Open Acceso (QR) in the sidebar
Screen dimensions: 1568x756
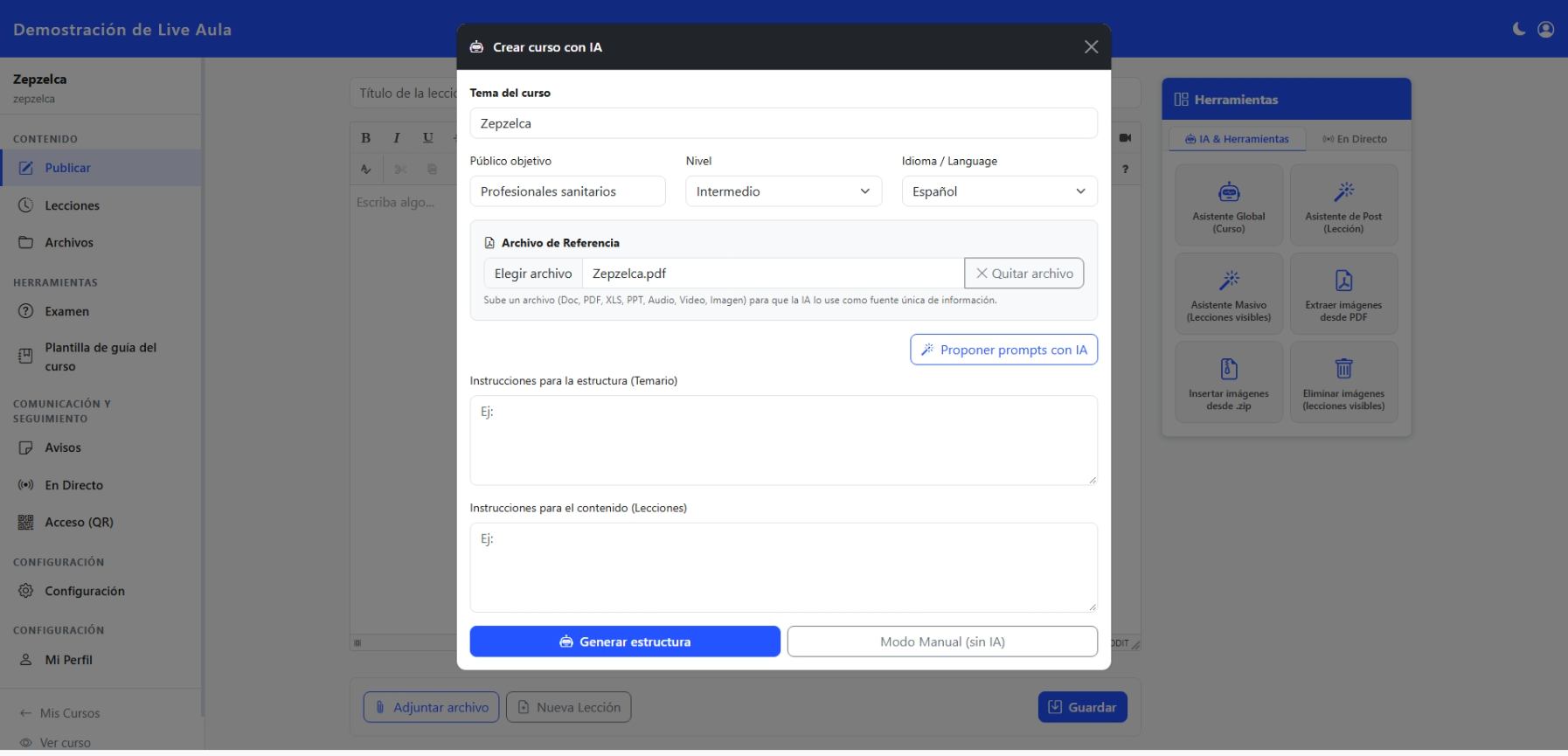point(101,522)
